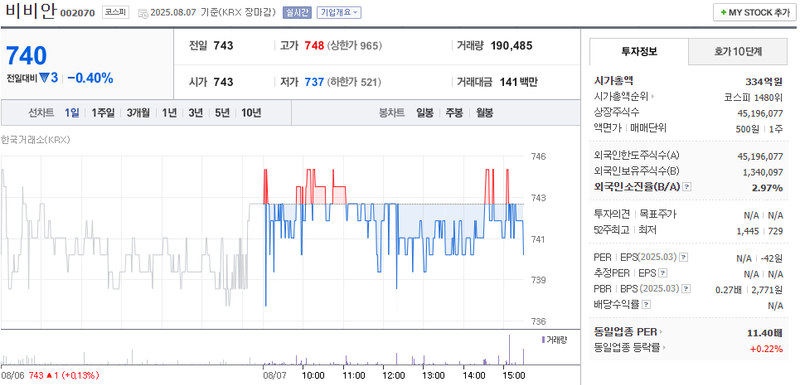Click the 상한가 965 limit text
Image resolution: width=800 pixels, height=385 pixels.
coord(354,46)
